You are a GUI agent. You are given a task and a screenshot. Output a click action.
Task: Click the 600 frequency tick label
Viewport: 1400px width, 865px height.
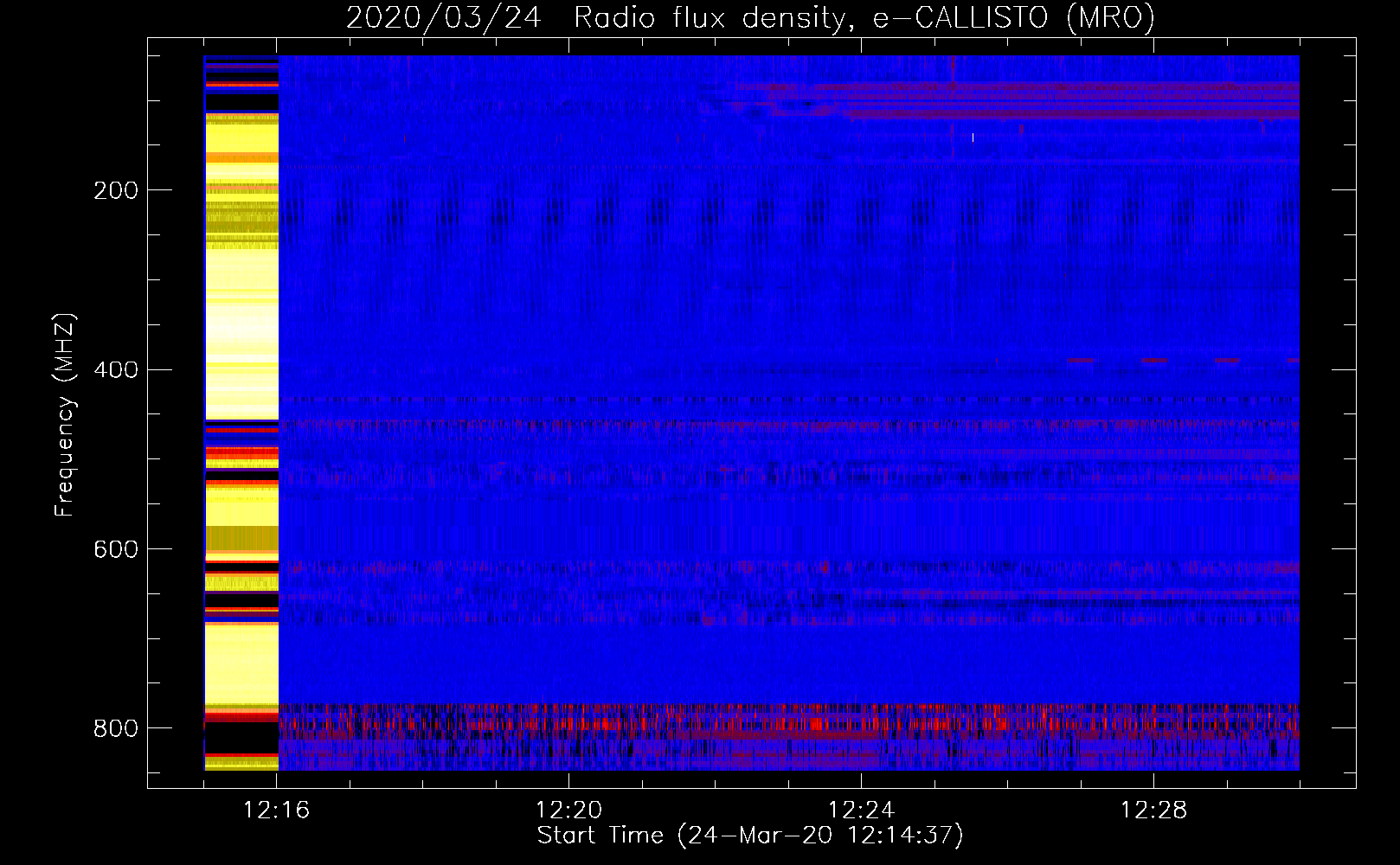point(116,550)
